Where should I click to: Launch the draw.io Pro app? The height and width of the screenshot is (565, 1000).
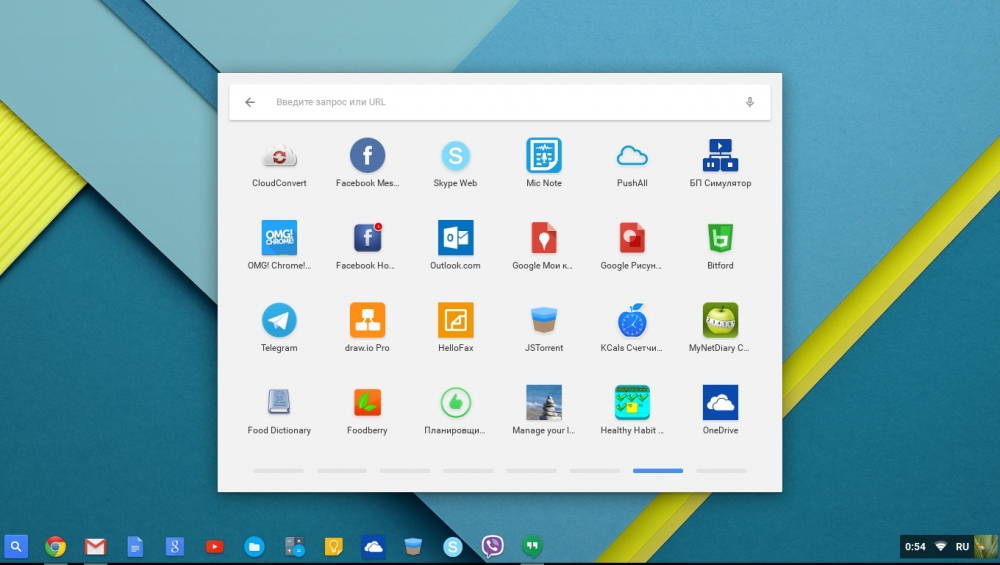point(367,321)
